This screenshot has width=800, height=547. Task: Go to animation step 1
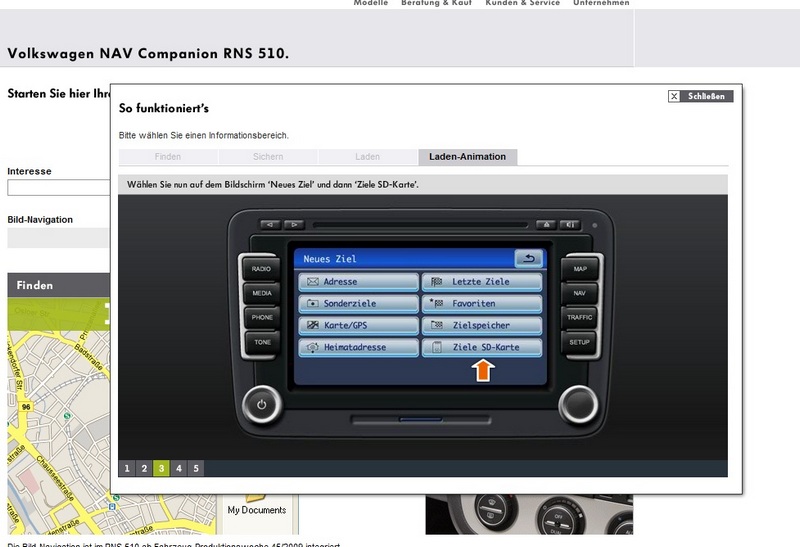coord(127,468)
